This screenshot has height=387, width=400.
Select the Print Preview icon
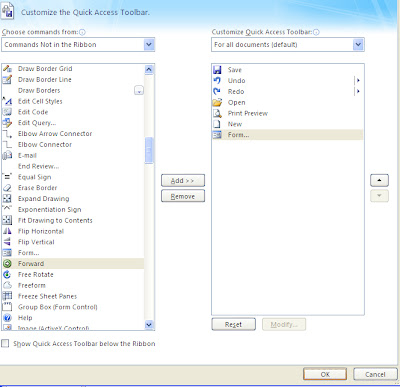point(217,113)
